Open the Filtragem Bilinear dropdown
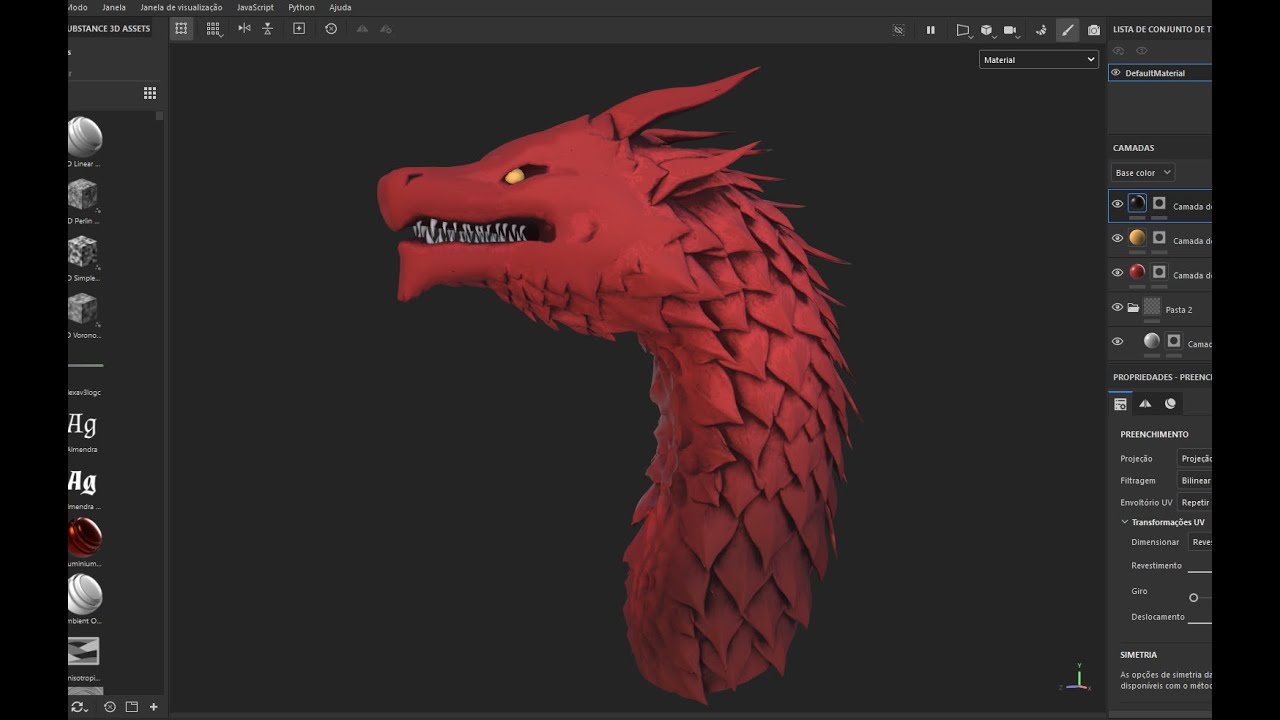 click(1195, 481)
